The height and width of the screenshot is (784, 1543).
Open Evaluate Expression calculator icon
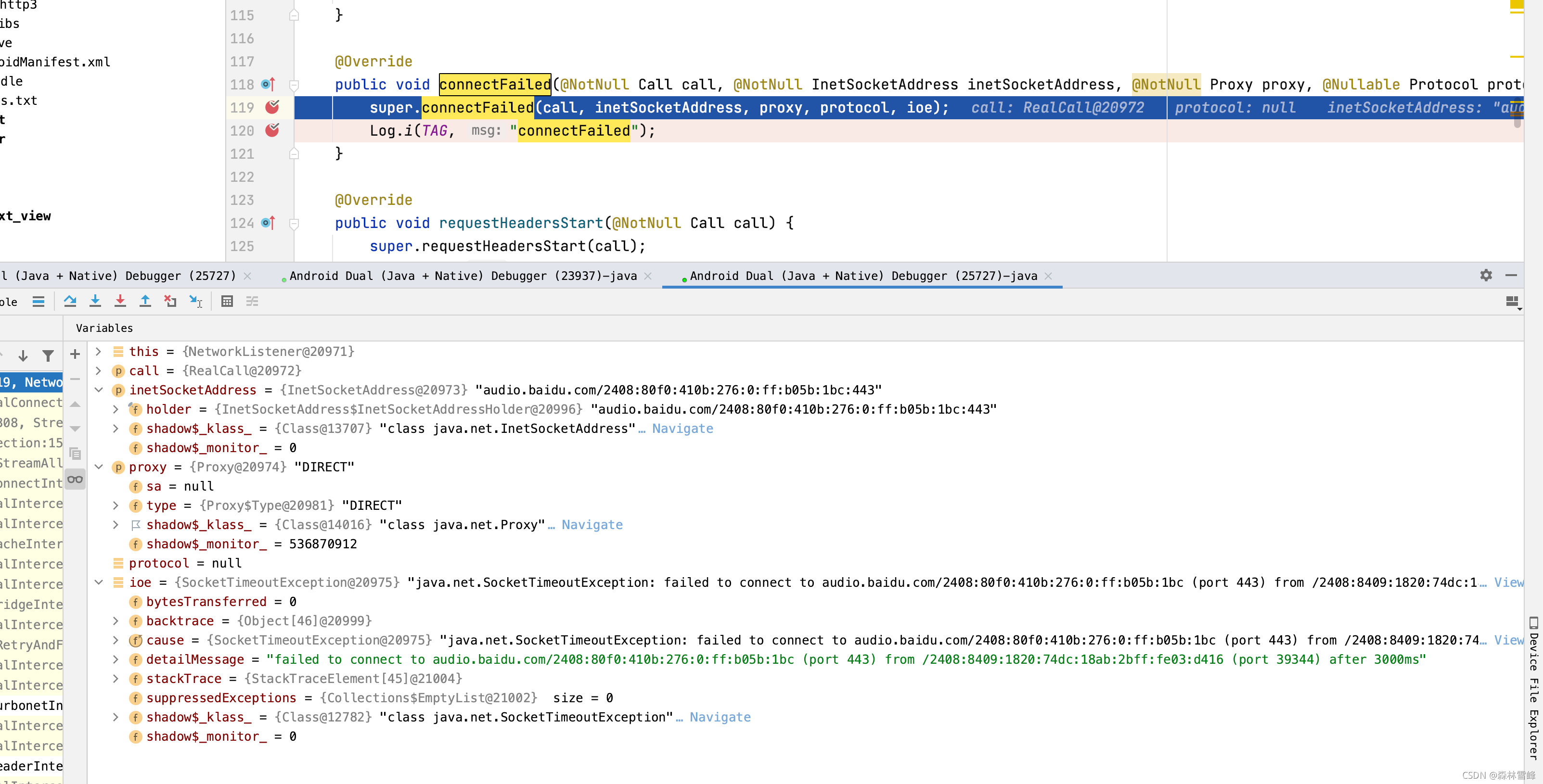tap(227, 301)
